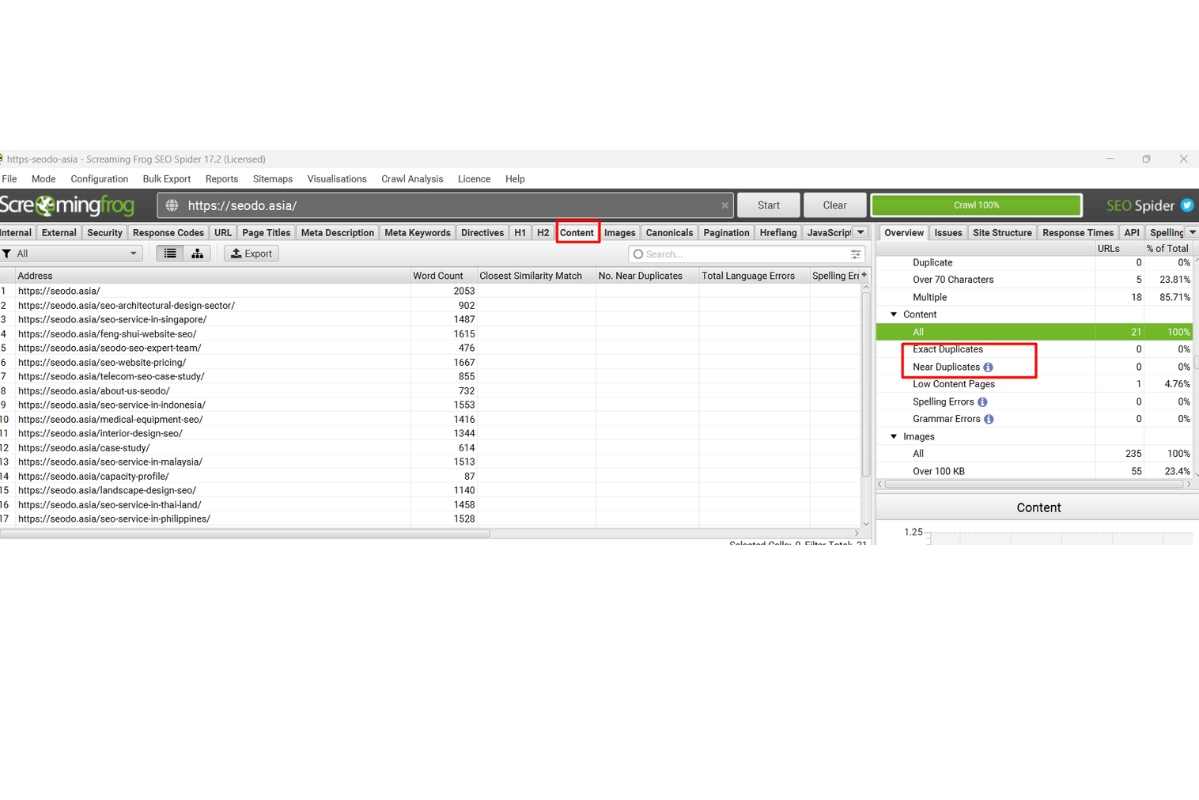This screenshot has width=1199, height=800.
Task: Select Exact Duplicates in Content tree
Action: [x=947, y=350]
